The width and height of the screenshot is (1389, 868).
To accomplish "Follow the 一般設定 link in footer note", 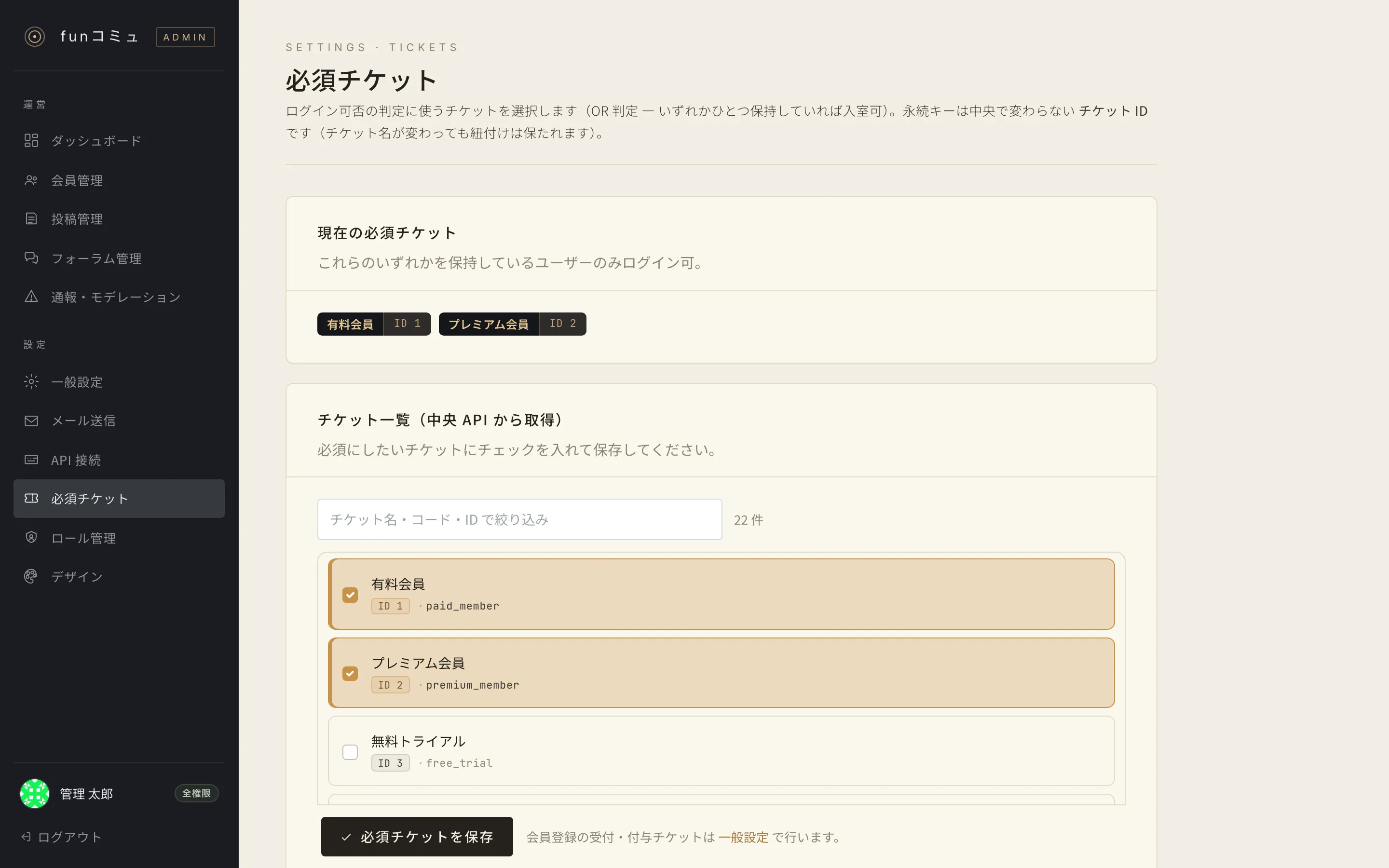I will click(x=743, y=837).
